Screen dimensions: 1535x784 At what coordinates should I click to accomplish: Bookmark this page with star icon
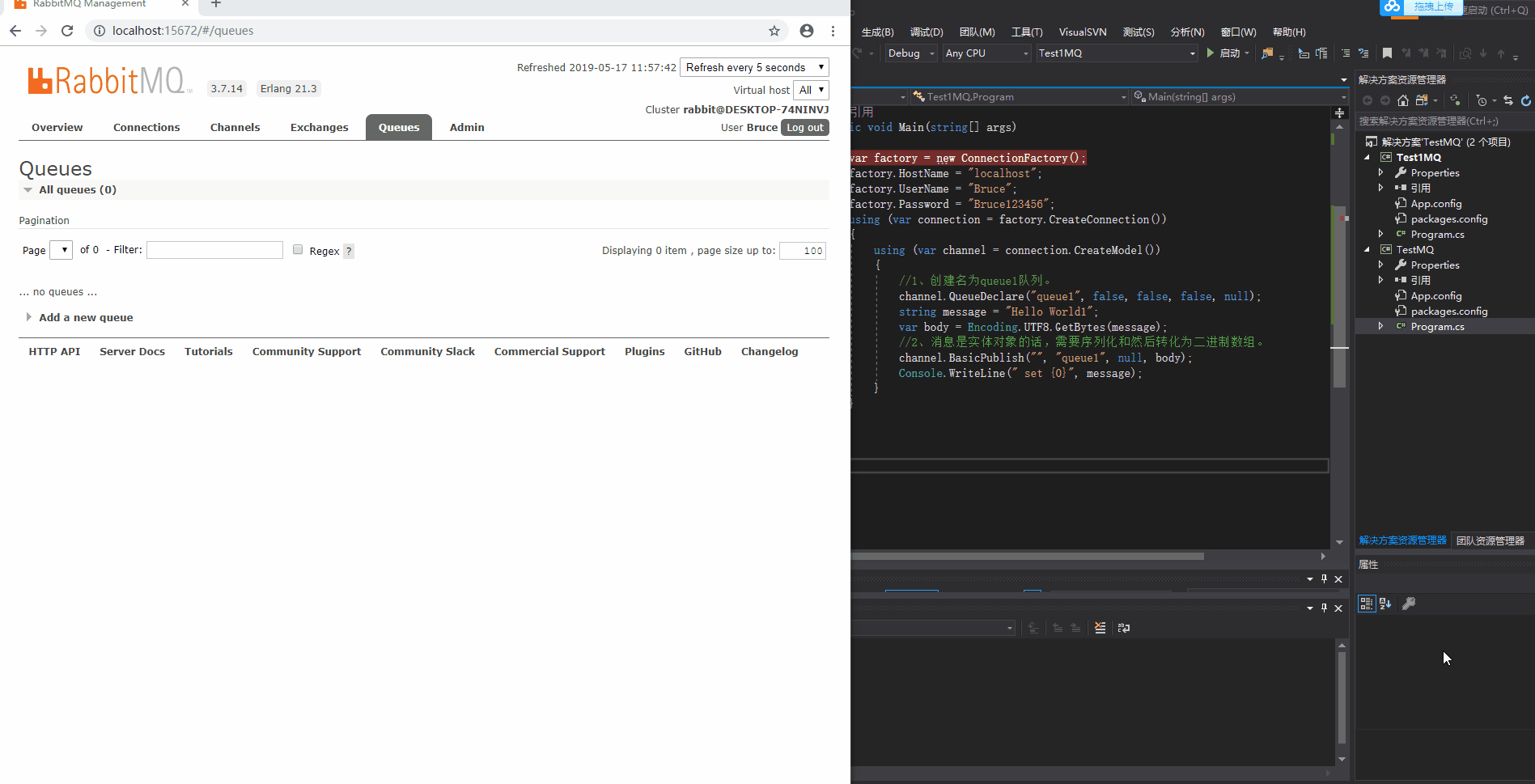pyautogui.click(x=774, y=31)
